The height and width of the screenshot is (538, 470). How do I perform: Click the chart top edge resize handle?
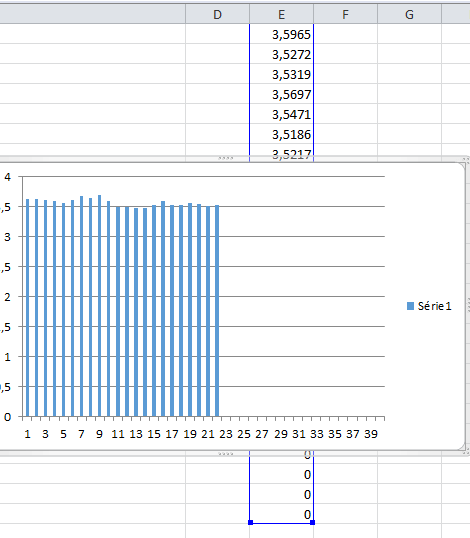coord(226,159)
